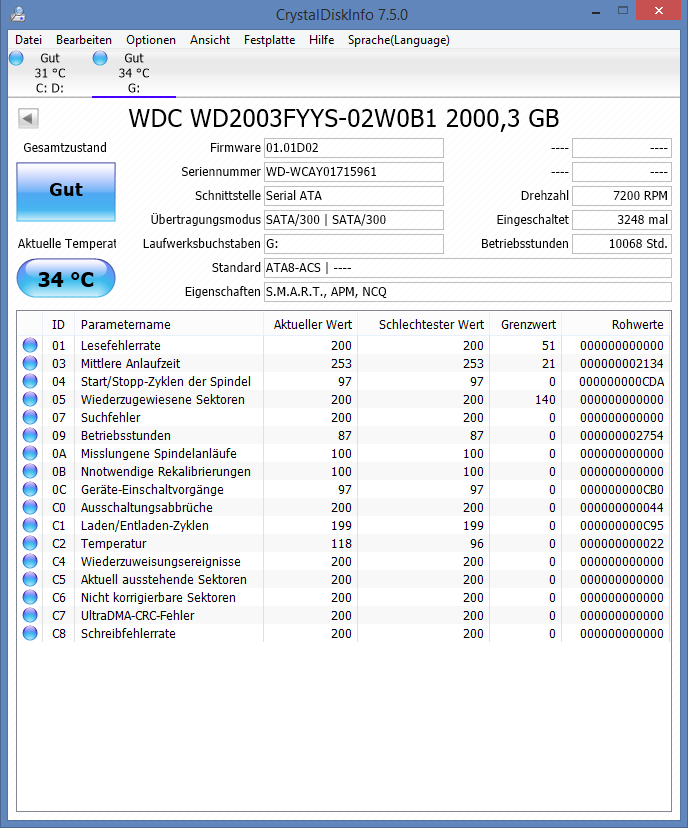Click the blue status orb above C: D:
This screenshot has height=828, width=688.
click(16, 58)
